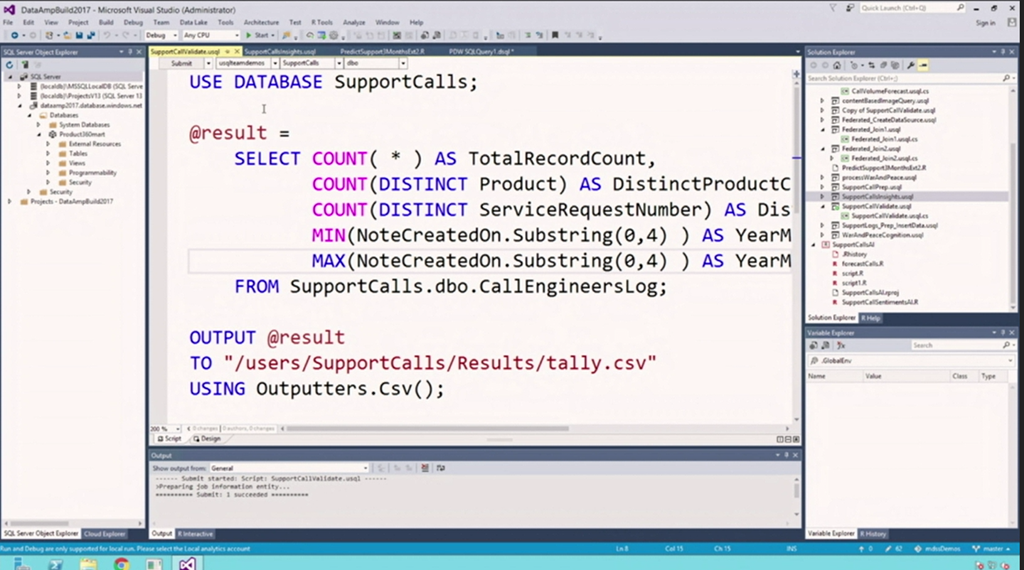
Task: Click the Show All Files icon in Solution Explorer
Action: coord(895,65)
